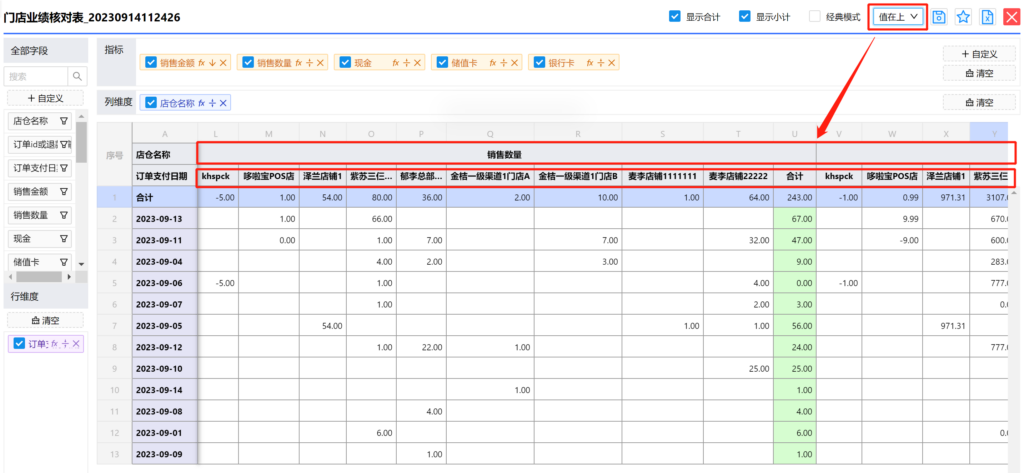
Task: Close the report with red X button
Action: tap(1012, 18)
